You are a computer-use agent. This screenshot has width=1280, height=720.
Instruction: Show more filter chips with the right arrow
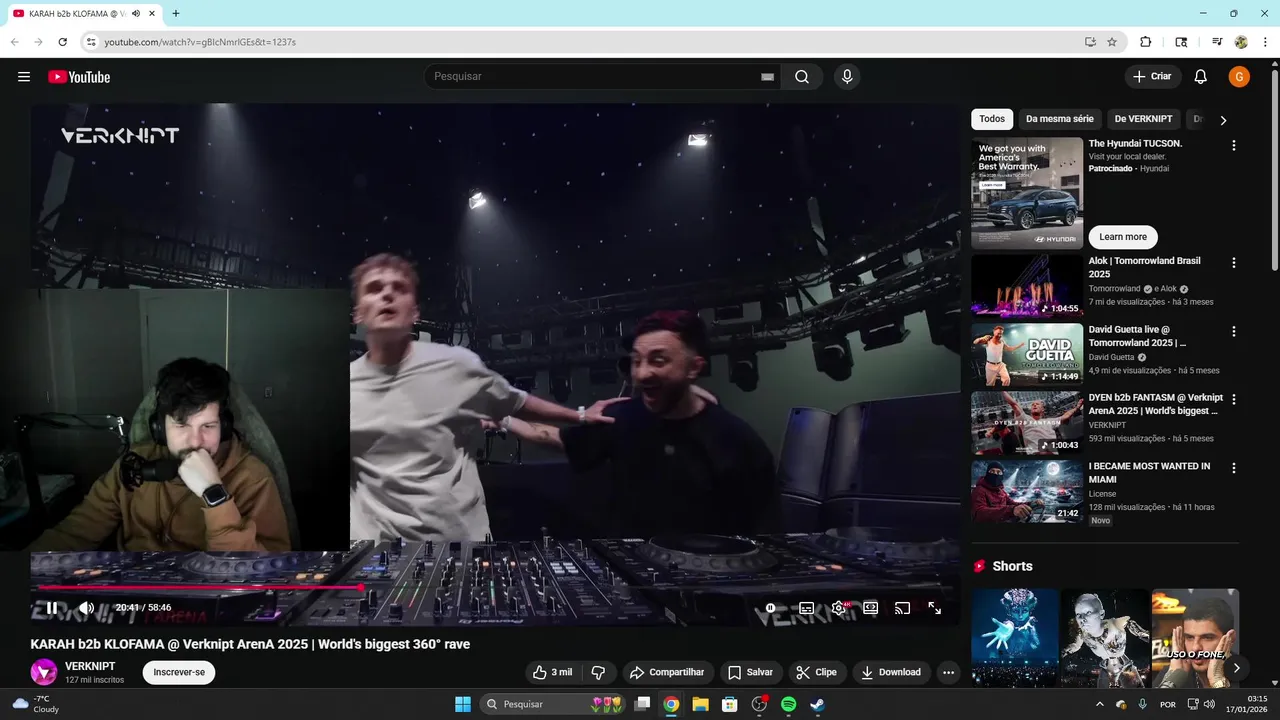[x=1223, y=120]
